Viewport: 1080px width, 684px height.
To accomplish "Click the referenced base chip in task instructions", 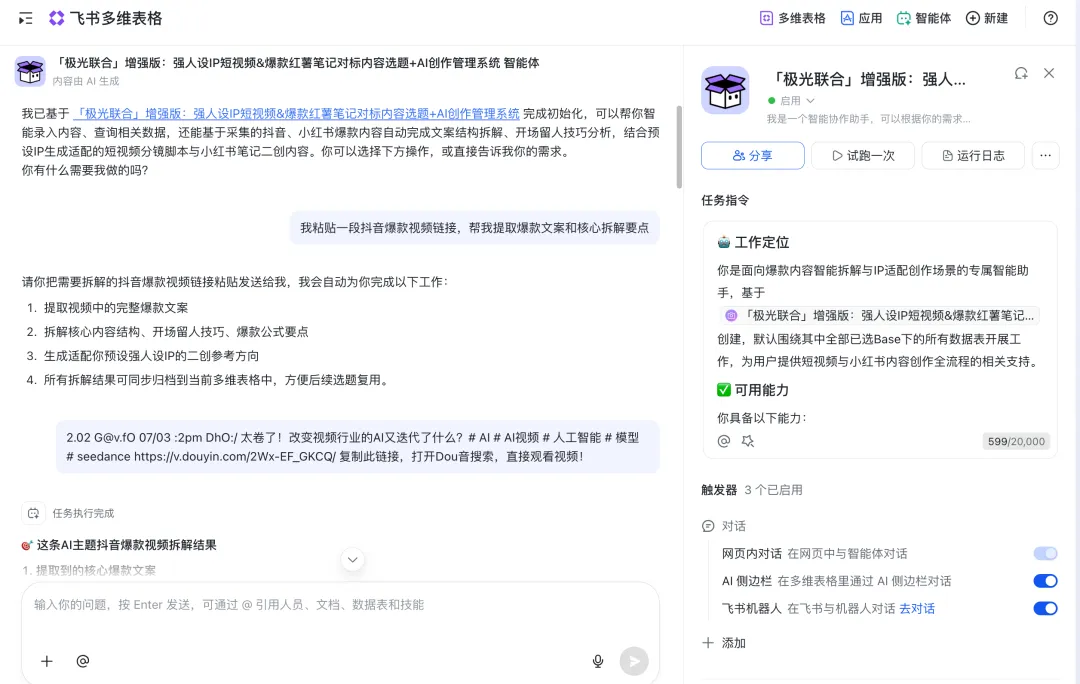I will click(880, 315).
